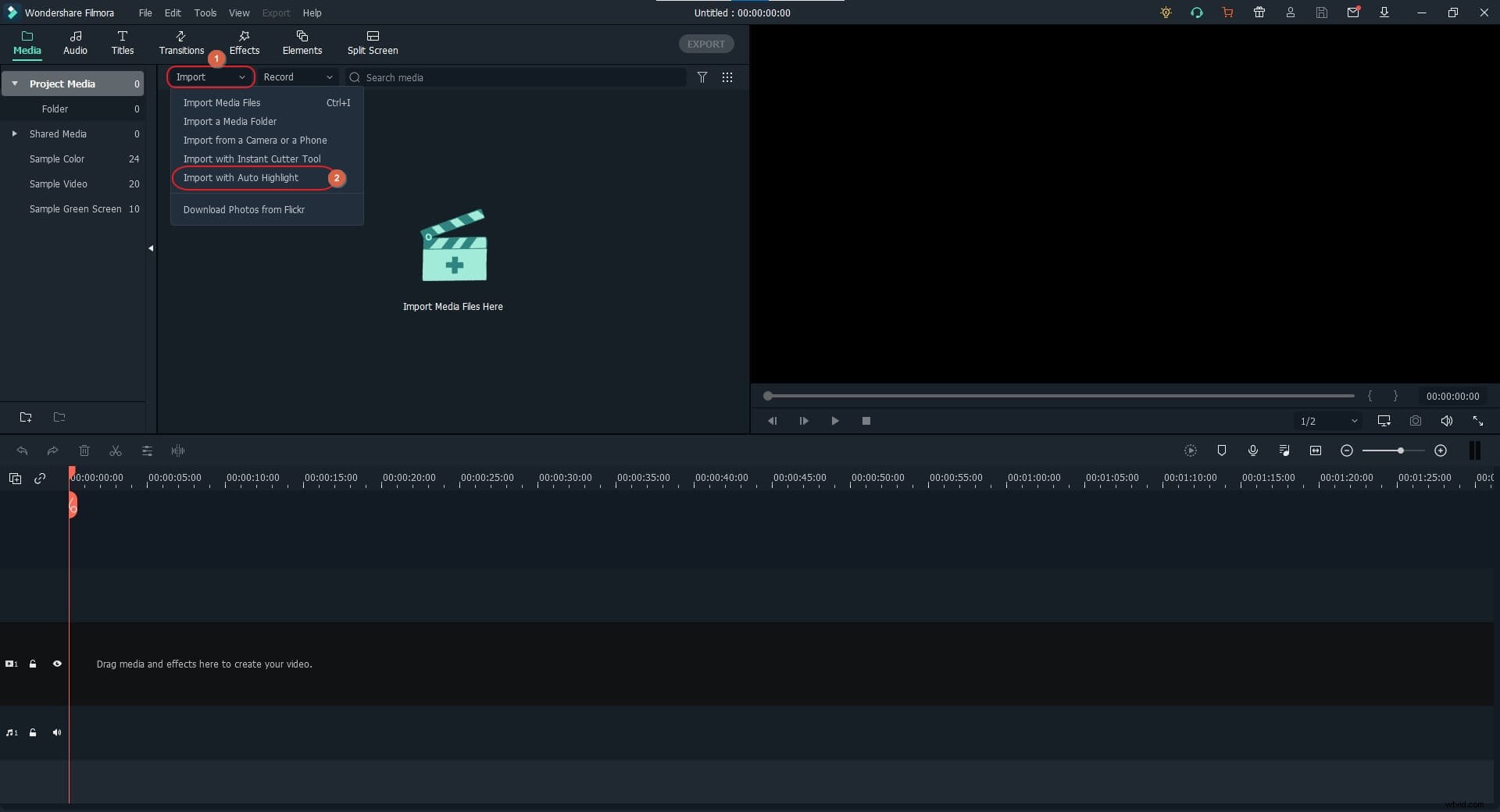
Task: Start voiceover with the microphone icon
Action: pyautogui.click(x=1253, y=451)
